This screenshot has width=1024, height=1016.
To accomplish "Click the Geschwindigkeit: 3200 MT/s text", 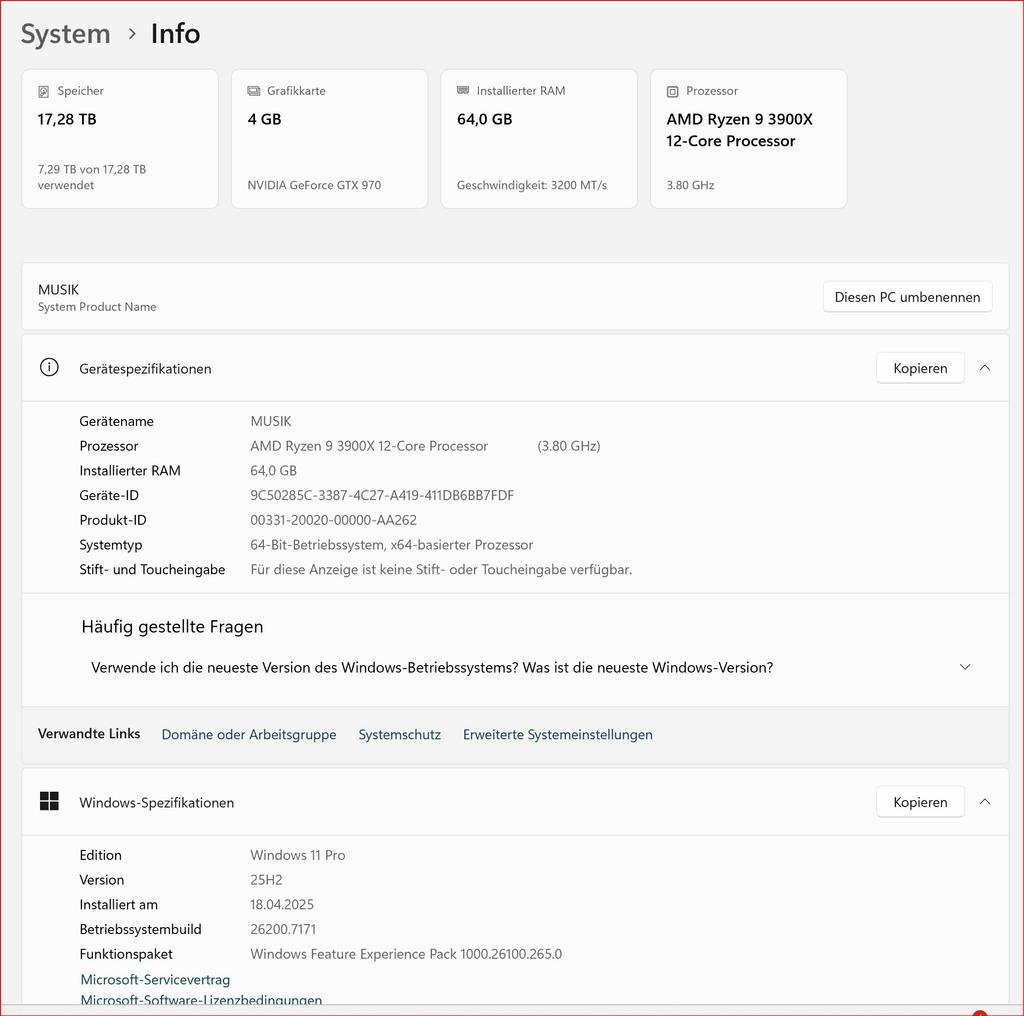I will coord(532,185).
